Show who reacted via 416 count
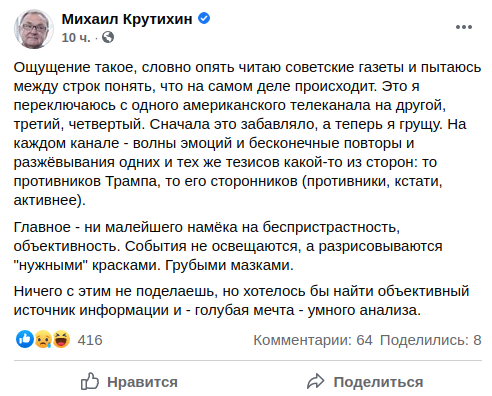Image resolution: width=492 pixels, height=396 pixels. coord(90,340)
